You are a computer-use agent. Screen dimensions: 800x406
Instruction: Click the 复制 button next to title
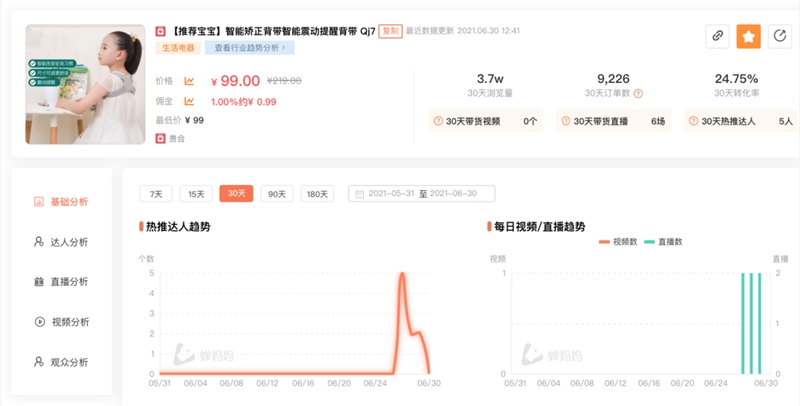point(393,31)
